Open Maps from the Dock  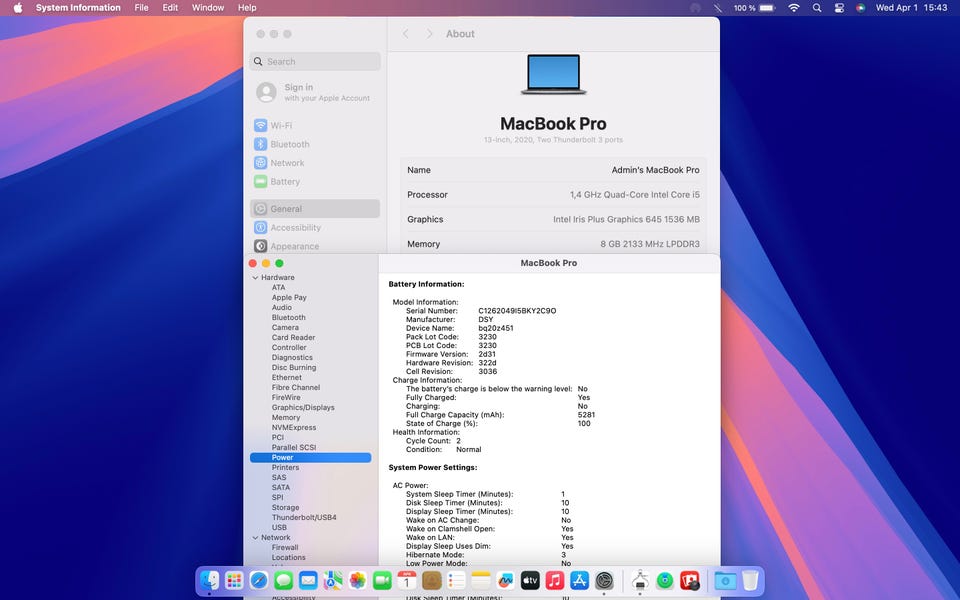tap(333, 580)
